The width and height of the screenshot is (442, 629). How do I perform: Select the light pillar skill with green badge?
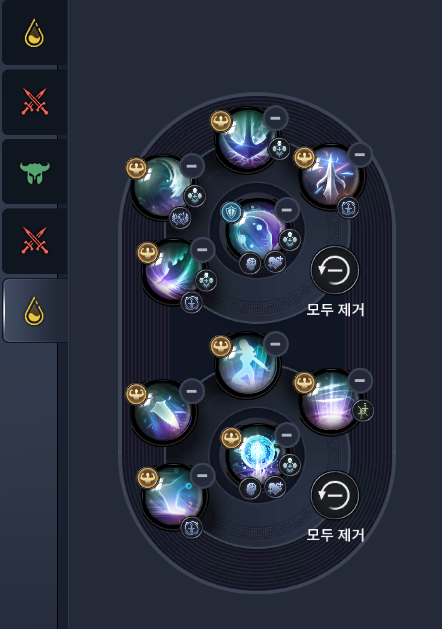(332, 401)
